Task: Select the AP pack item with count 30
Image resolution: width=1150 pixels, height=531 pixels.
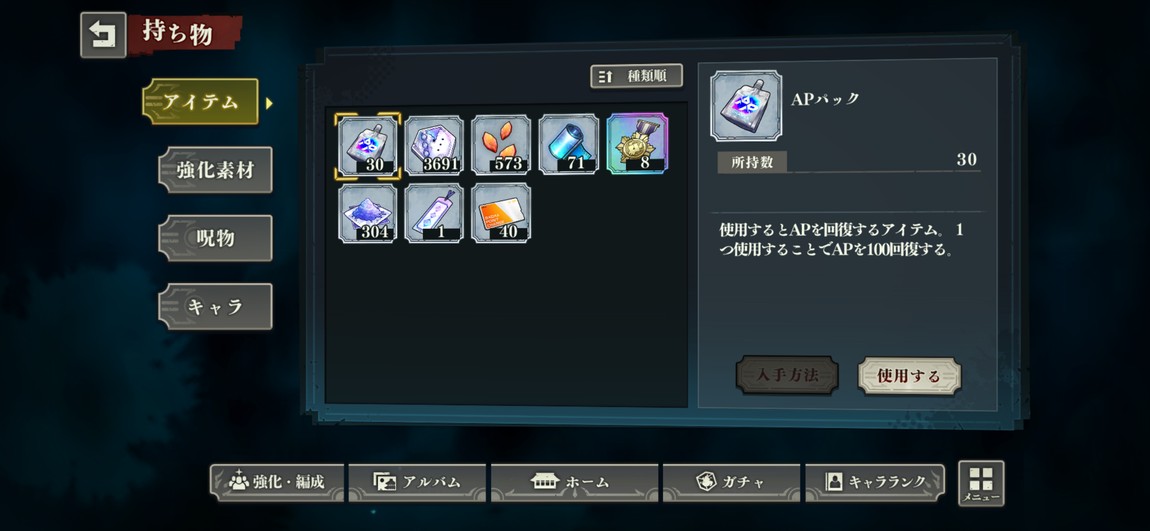Action: 368,145
